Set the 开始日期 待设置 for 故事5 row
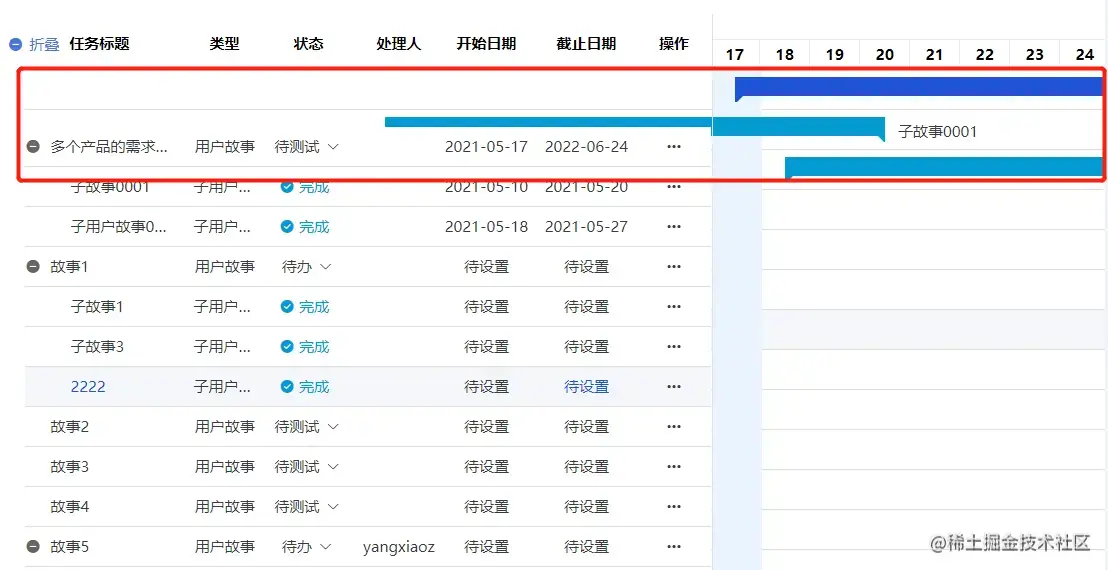 click(486, 547)
